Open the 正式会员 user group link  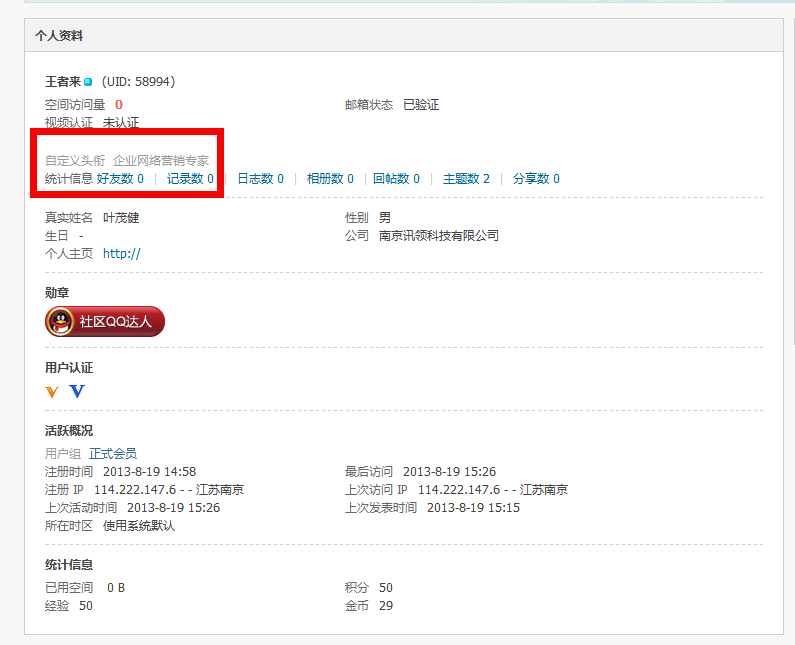pos(113,453)
